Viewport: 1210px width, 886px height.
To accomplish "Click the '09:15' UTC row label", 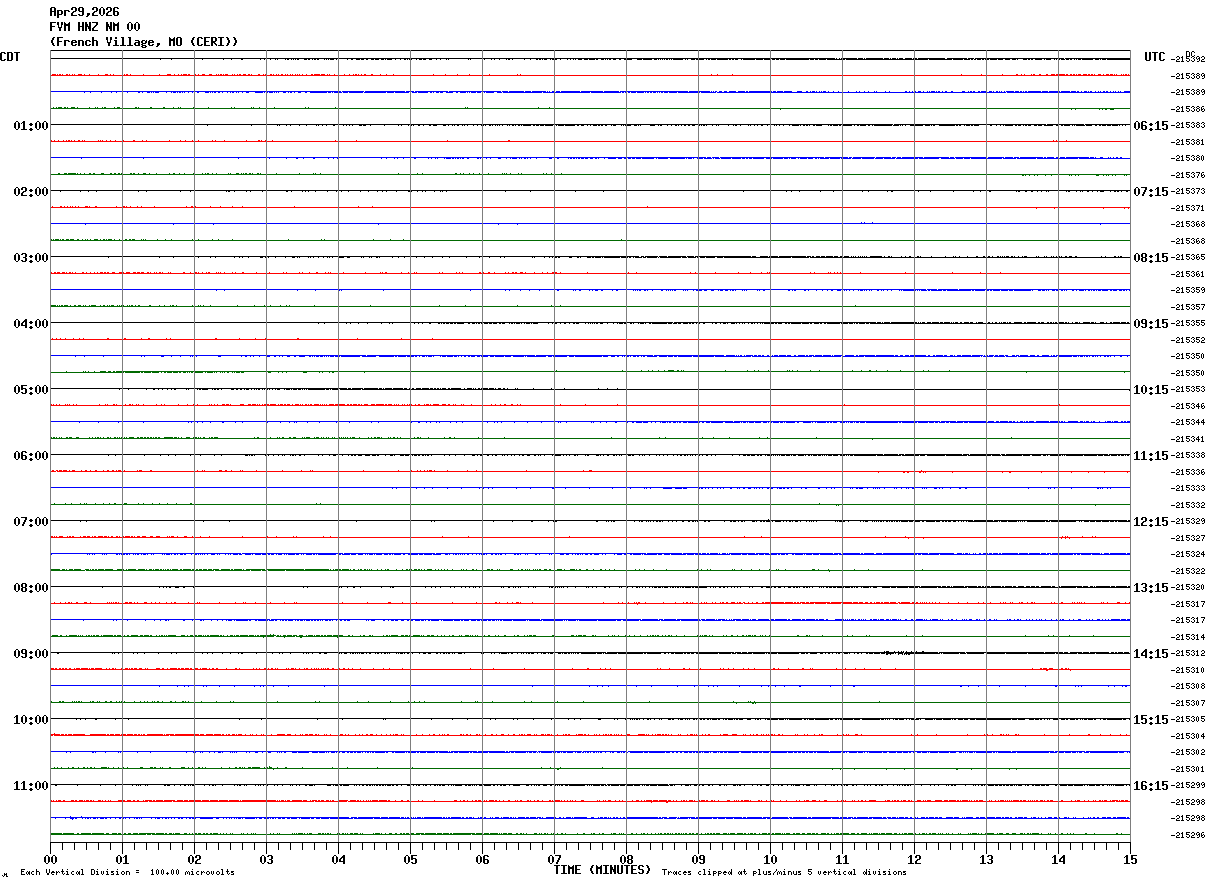I will 1150,324.
